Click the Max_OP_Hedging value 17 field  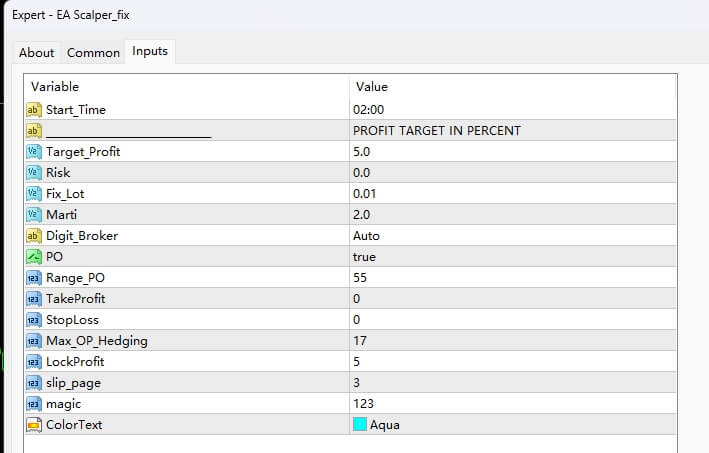click(361, 341)
